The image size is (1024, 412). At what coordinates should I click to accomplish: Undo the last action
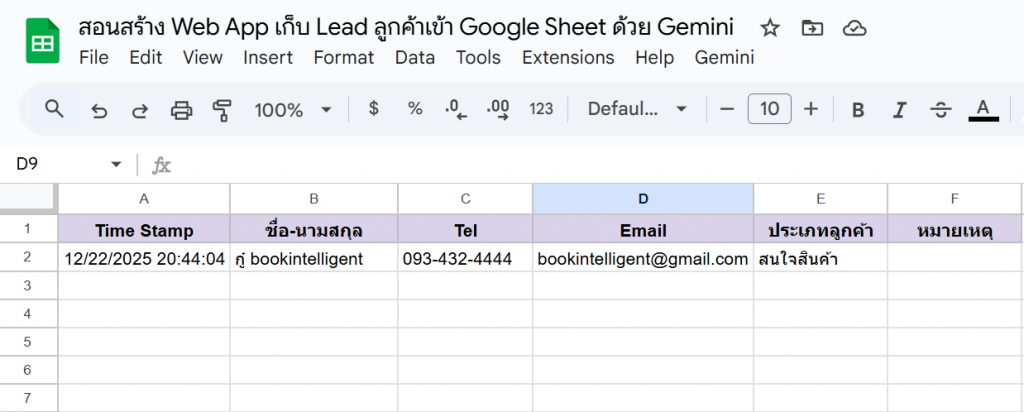(x=99, y=110)
